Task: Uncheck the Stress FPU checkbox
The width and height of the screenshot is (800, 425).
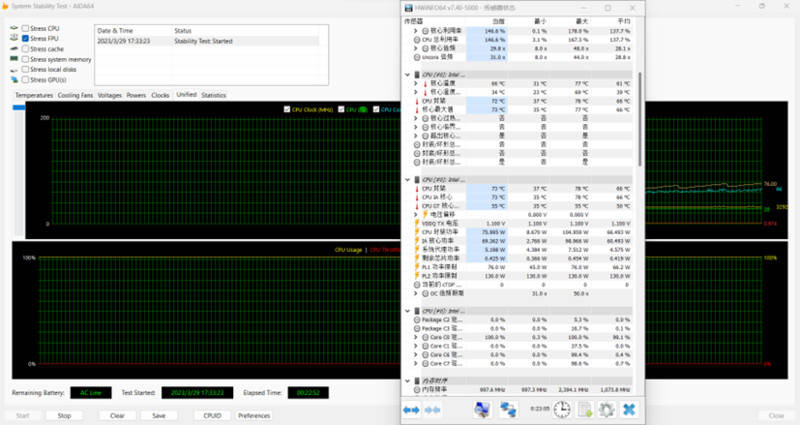Action: click(x=25, y=38)
